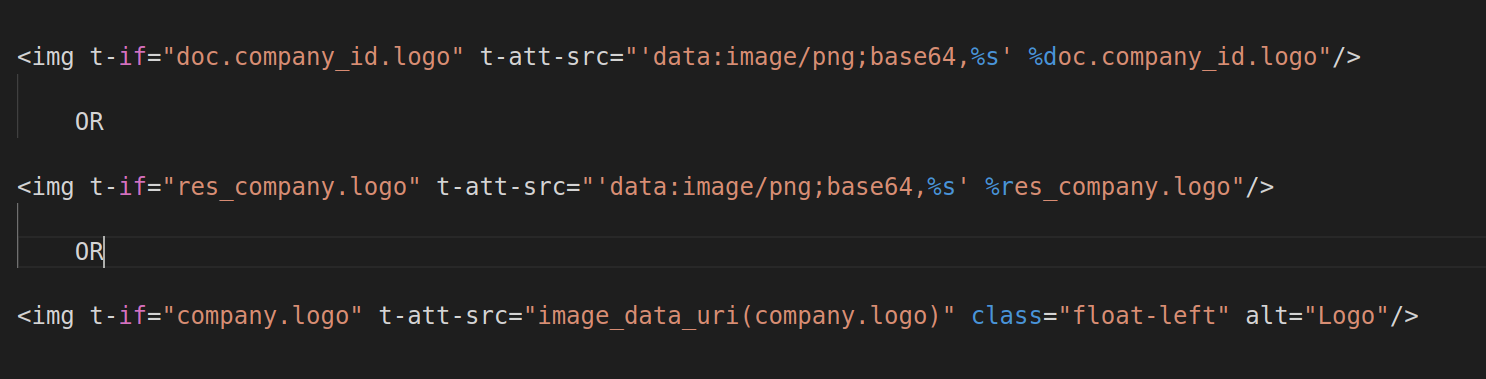Click the closing /> of the last line
Image resolution: width=1486 pixels, height=379 pixels.
tap(1404, 316)
